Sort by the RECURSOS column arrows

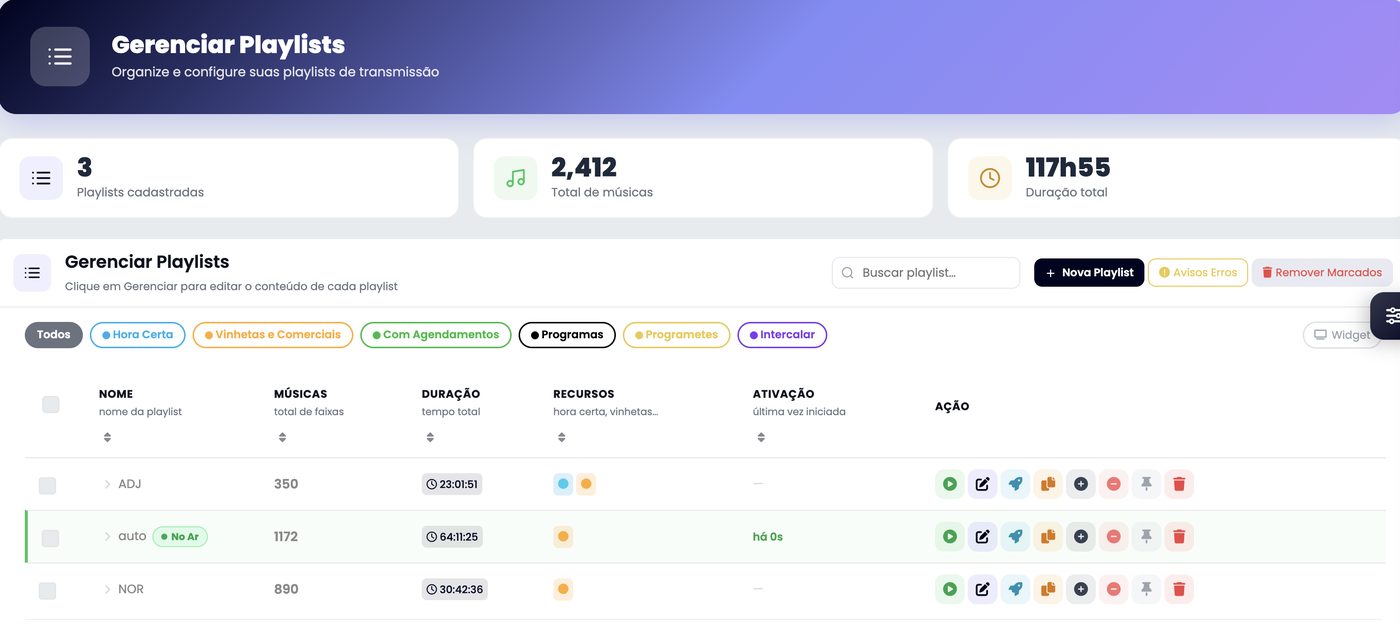point(561,438)
